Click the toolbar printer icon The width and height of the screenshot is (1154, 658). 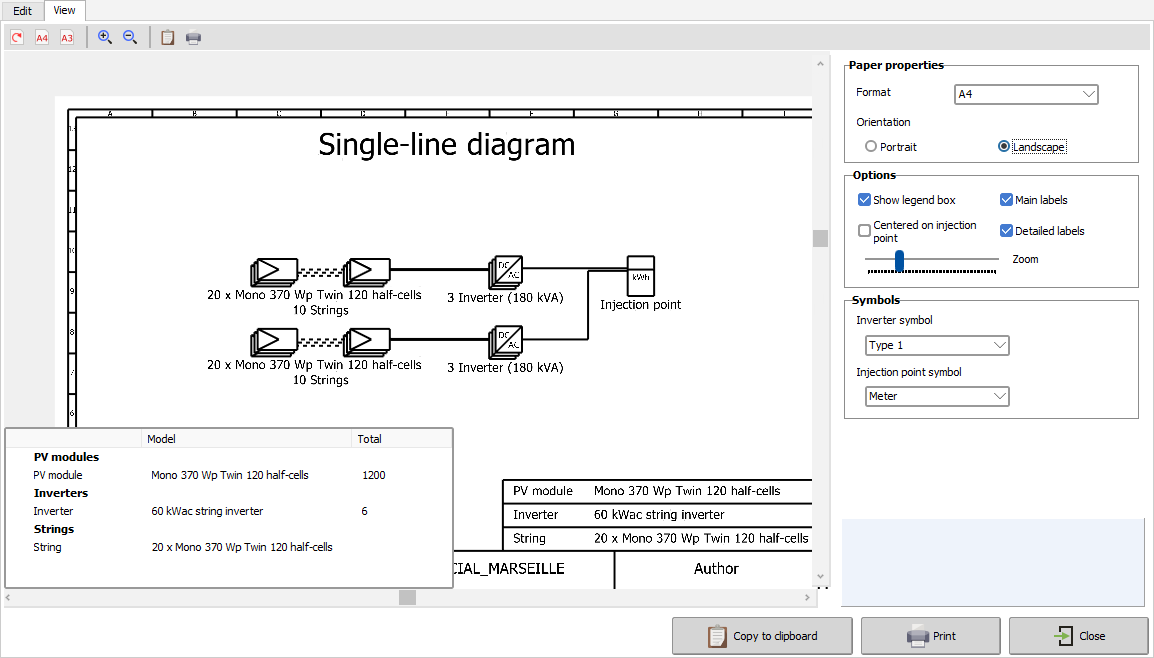(x=194, y=38)
